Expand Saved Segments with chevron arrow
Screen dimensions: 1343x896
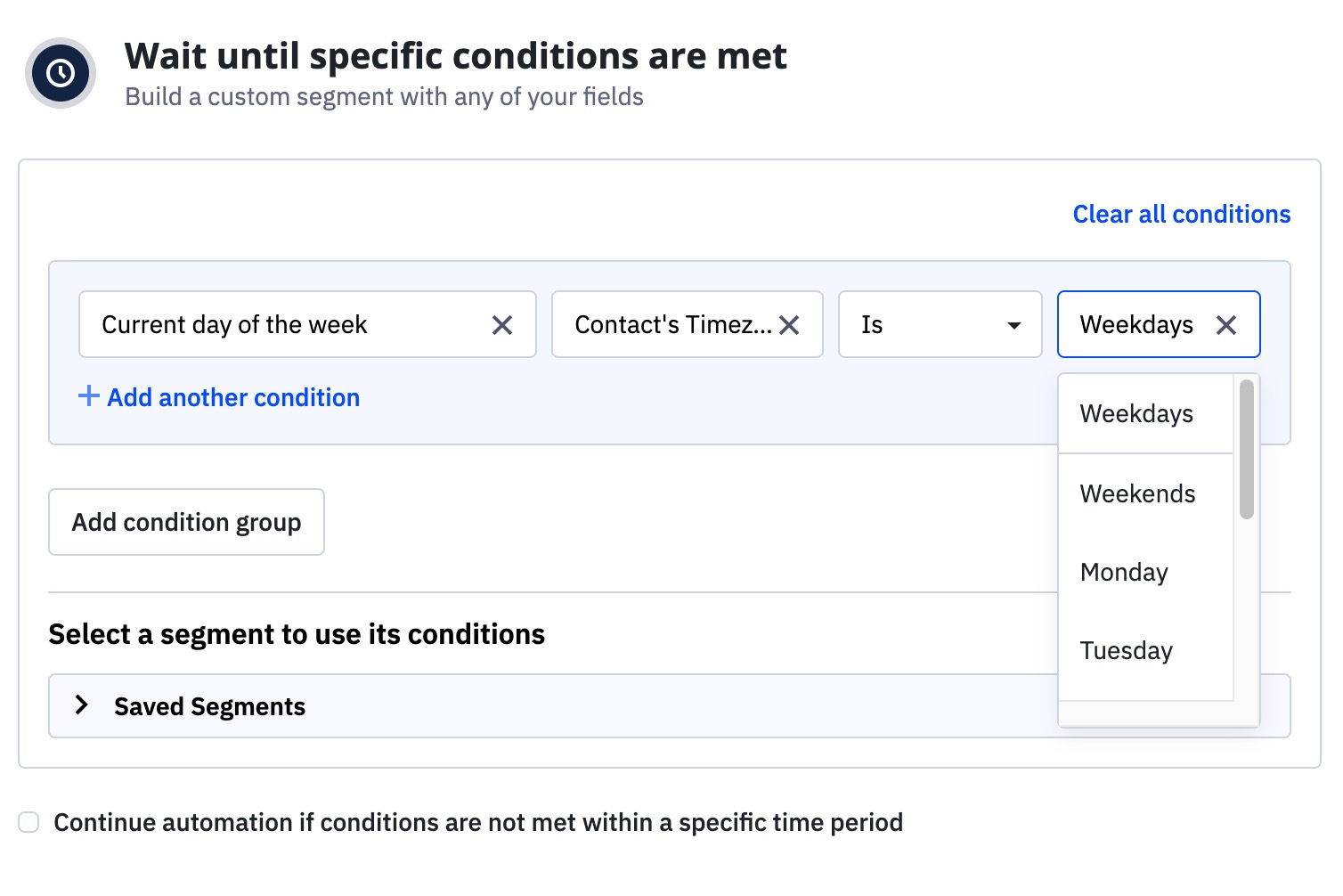click(82, 705)
